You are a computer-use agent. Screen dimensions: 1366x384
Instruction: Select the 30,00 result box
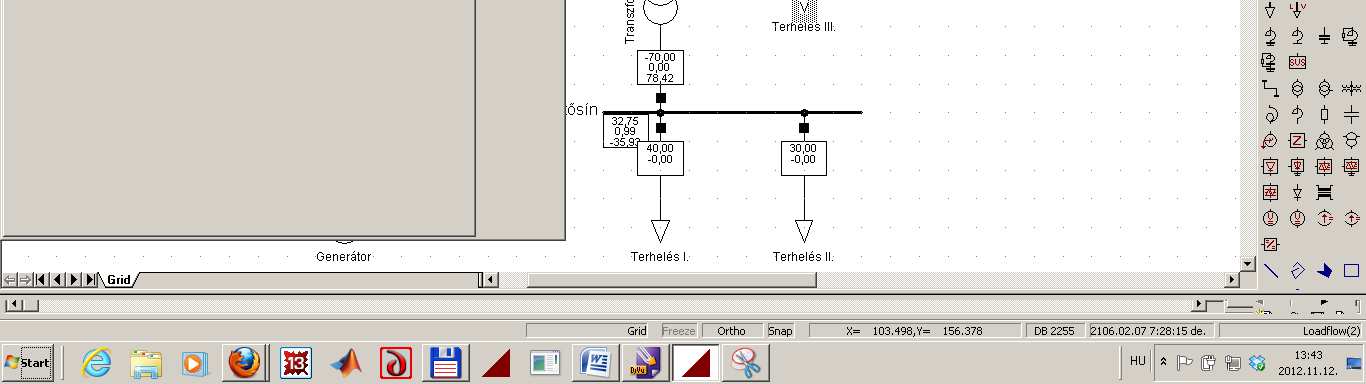click(804, 157)
